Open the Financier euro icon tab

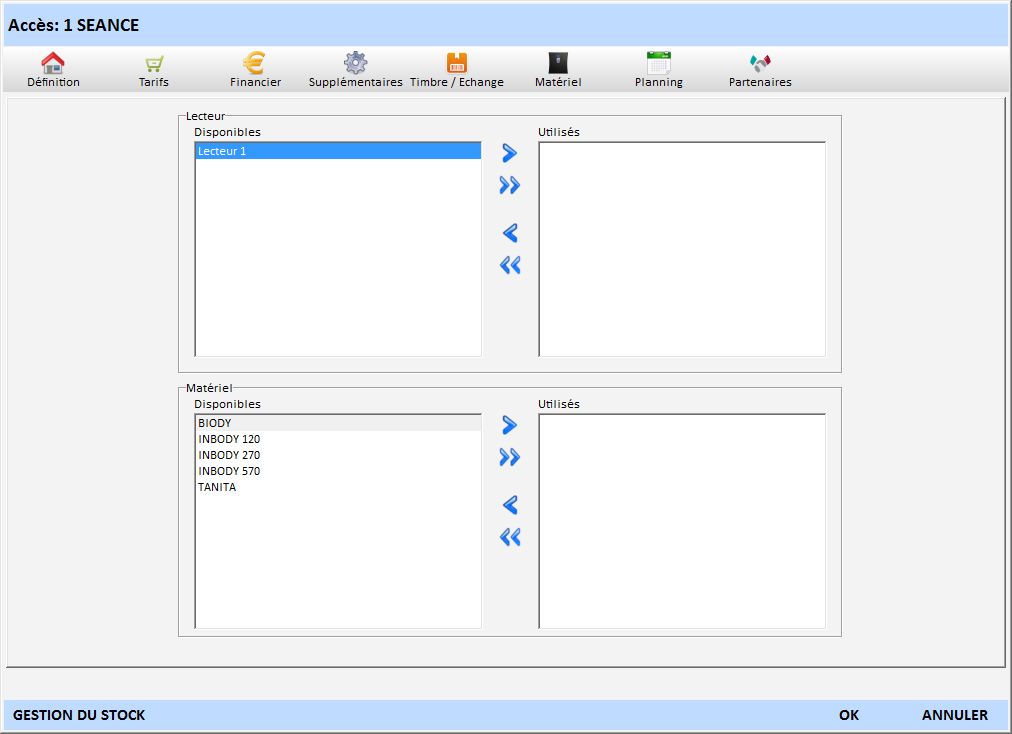tap(255, 70)
